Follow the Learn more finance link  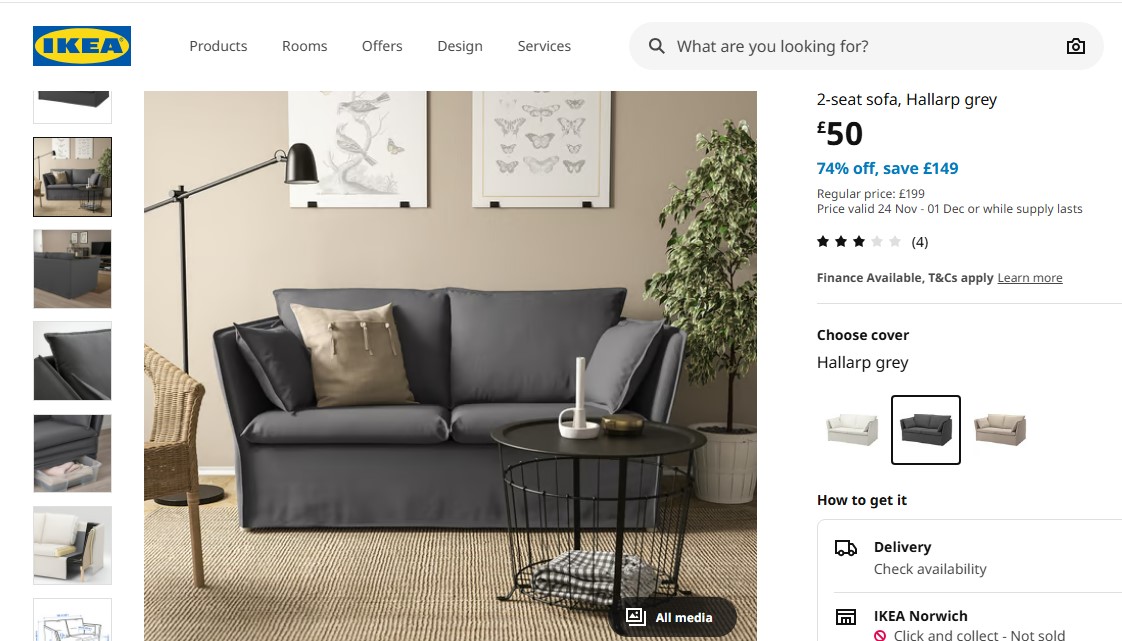point(1030,278)
